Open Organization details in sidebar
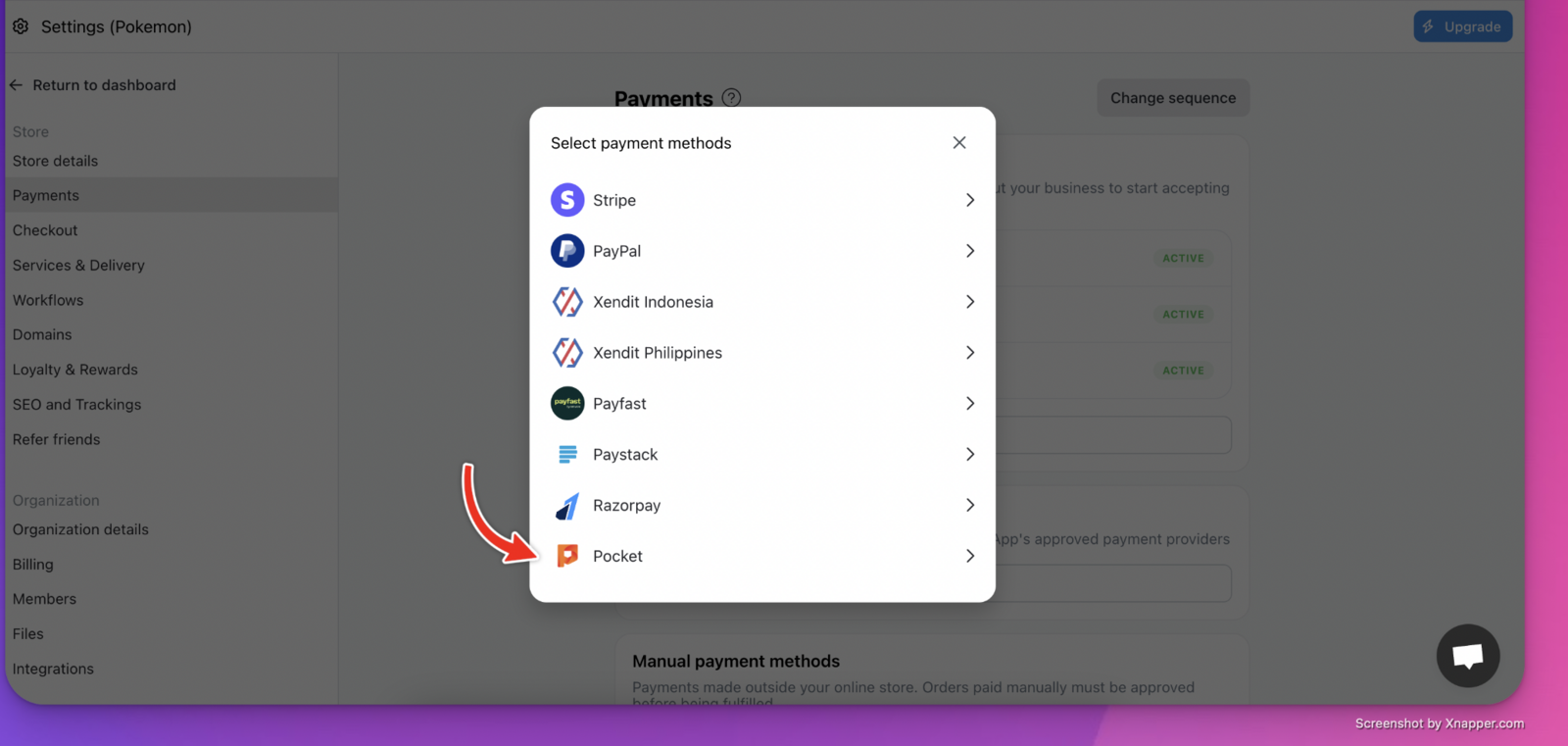 (x=80, y=529)
